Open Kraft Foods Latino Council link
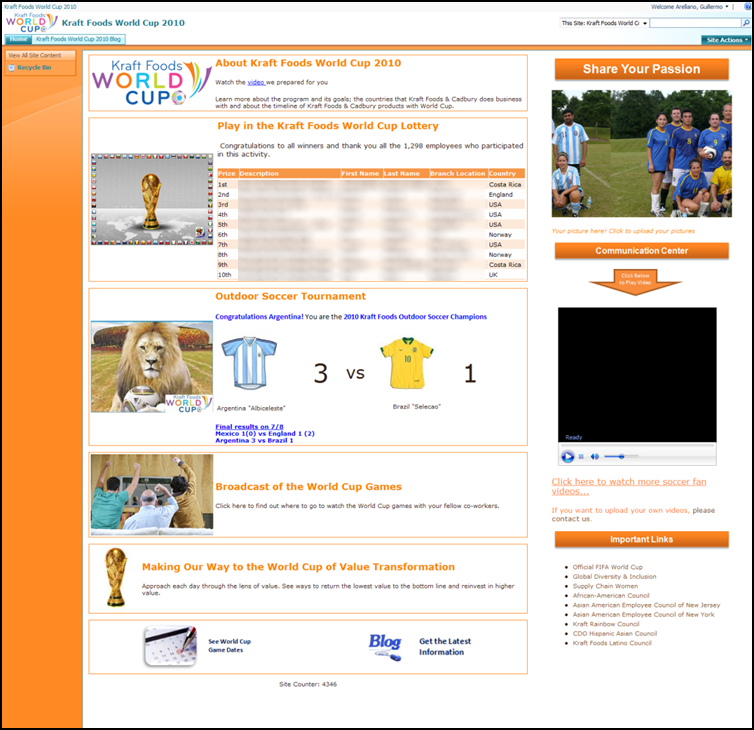The image size is (754, 730). 612,643
